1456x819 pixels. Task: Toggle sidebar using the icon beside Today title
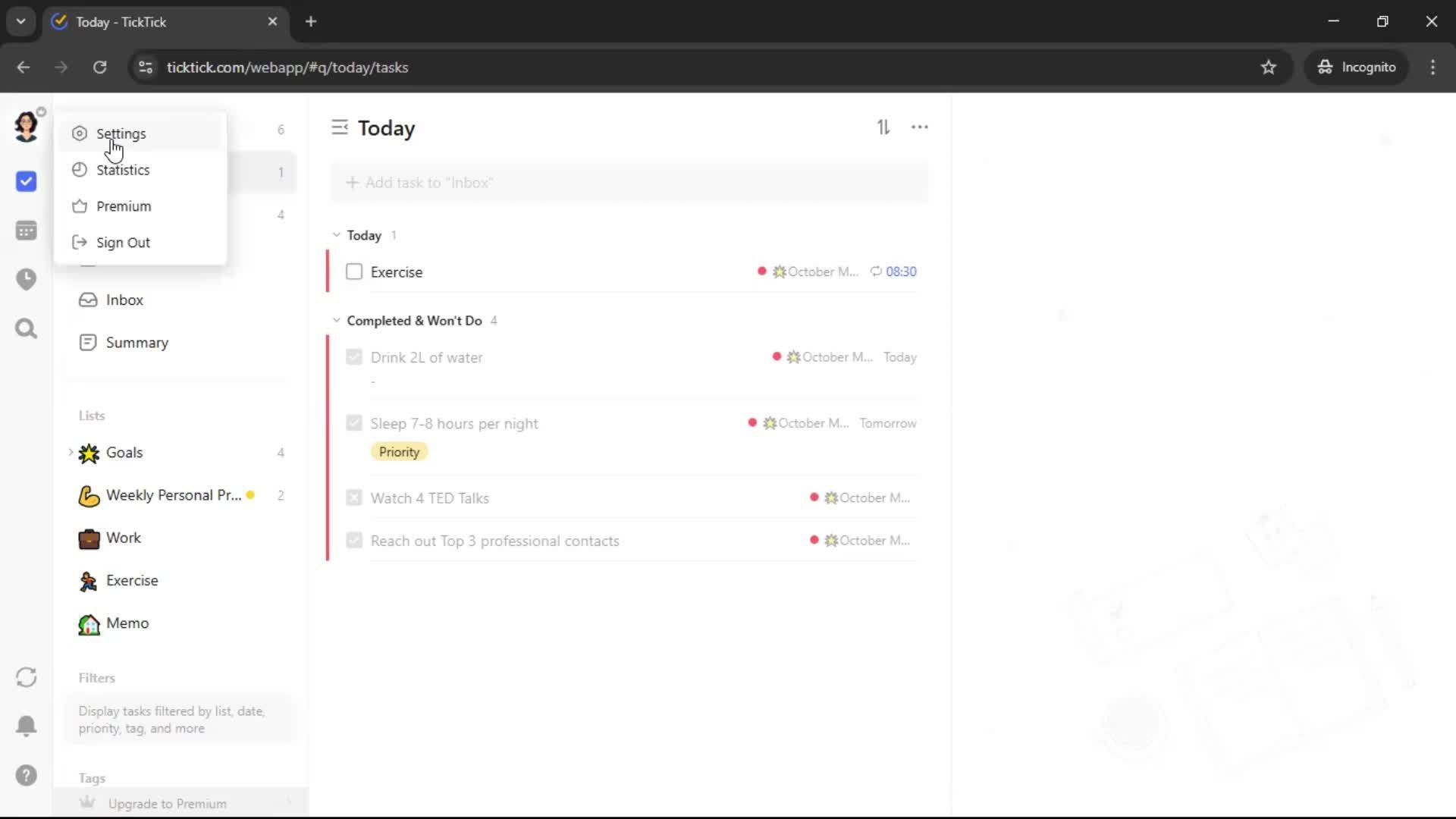tap(340, 127)
